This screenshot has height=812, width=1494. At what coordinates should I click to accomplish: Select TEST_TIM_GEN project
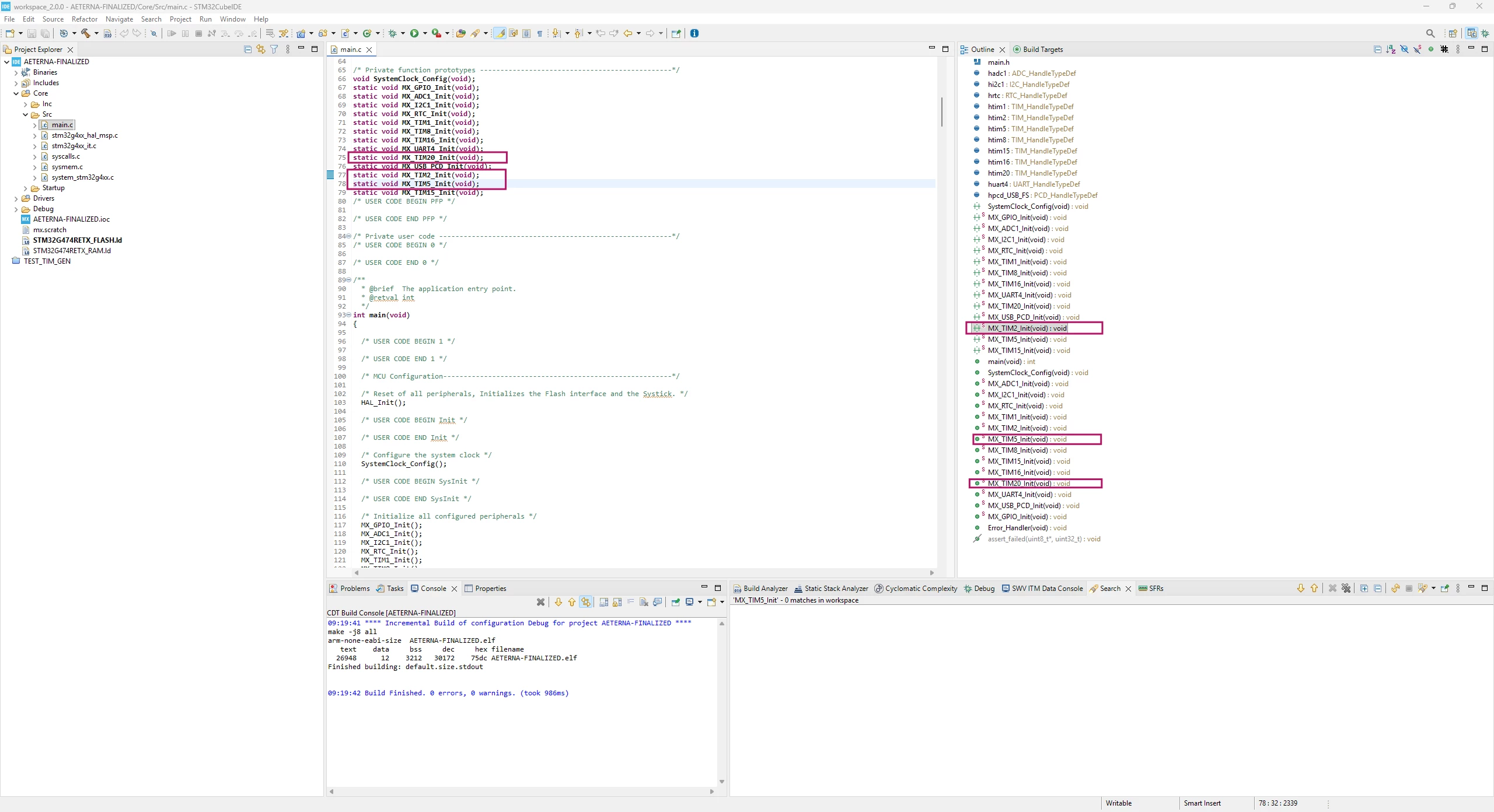[47, 261]
